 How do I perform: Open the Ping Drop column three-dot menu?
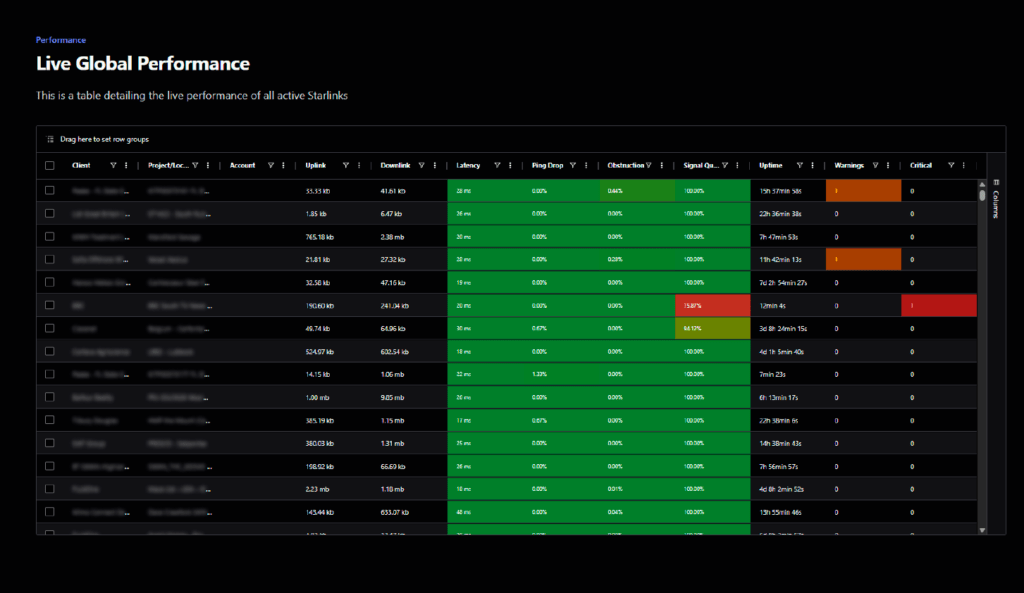pyautogui.click(x=586, y=165)
